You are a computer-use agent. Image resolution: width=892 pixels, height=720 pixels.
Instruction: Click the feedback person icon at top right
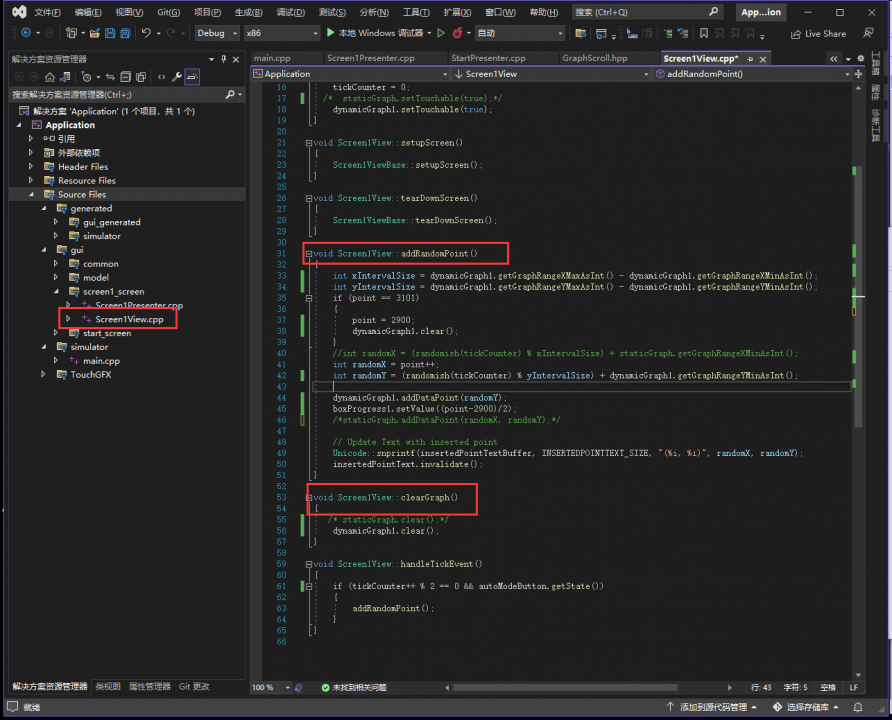pos(868,33)
